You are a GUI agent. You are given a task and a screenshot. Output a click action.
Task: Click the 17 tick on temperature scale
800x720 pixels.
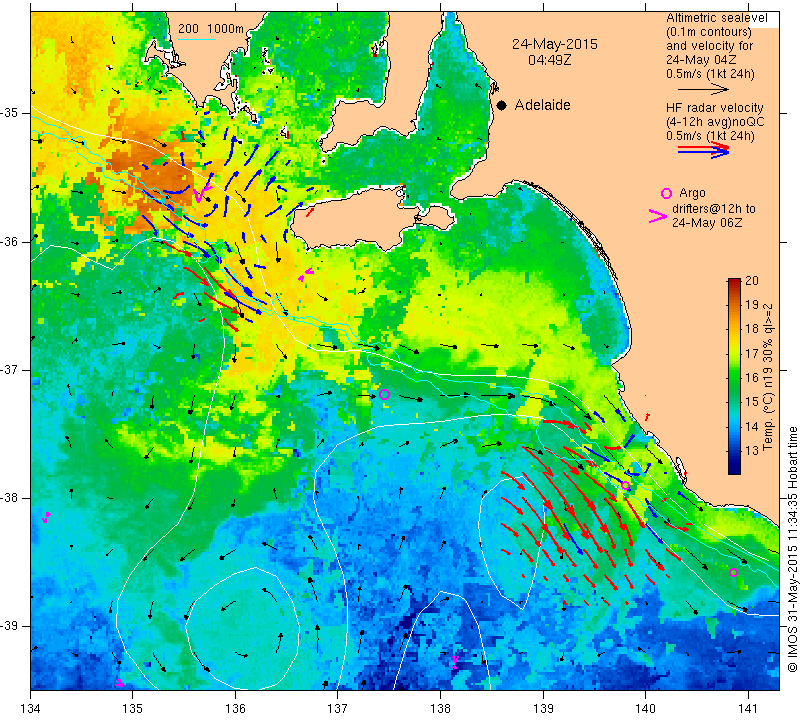point(752,353)
